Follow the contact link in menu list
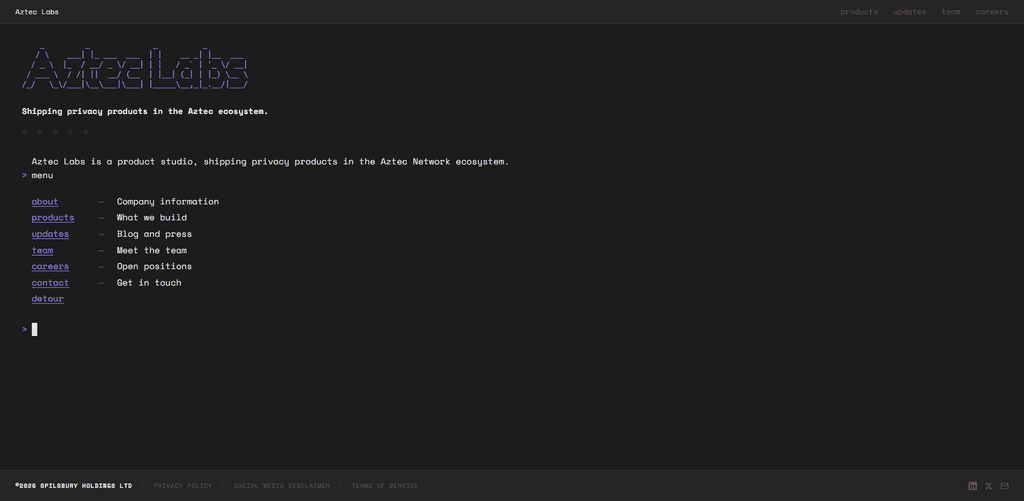The height and width of the screenshot is (501, 1024). pyautogui.click(x=50, y=282)
